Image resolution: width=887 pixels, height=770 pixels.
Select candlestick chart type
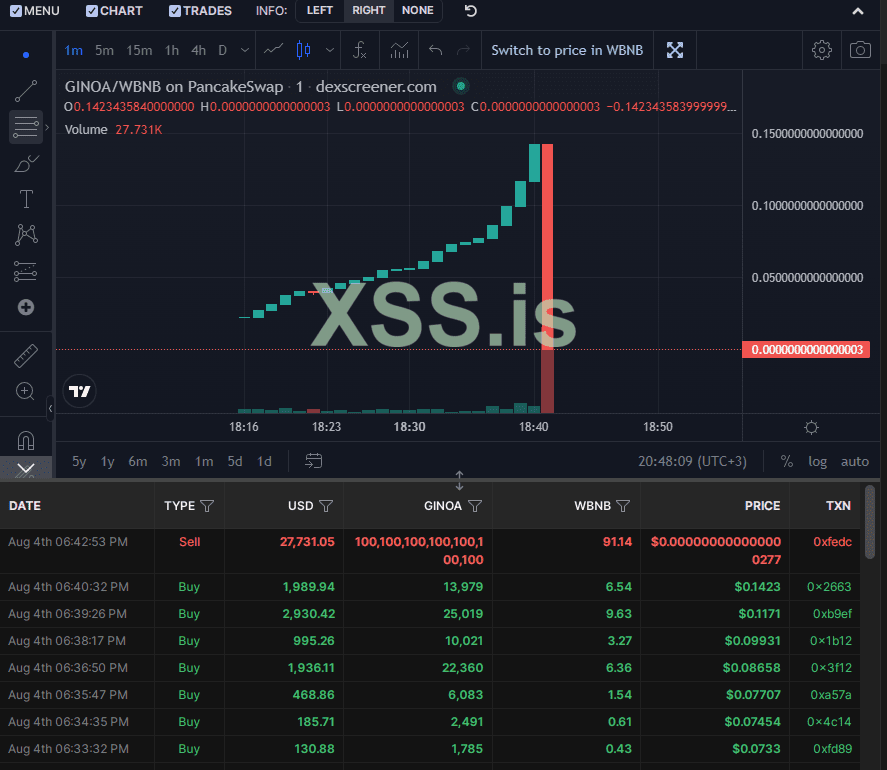(x=304, y=50)
